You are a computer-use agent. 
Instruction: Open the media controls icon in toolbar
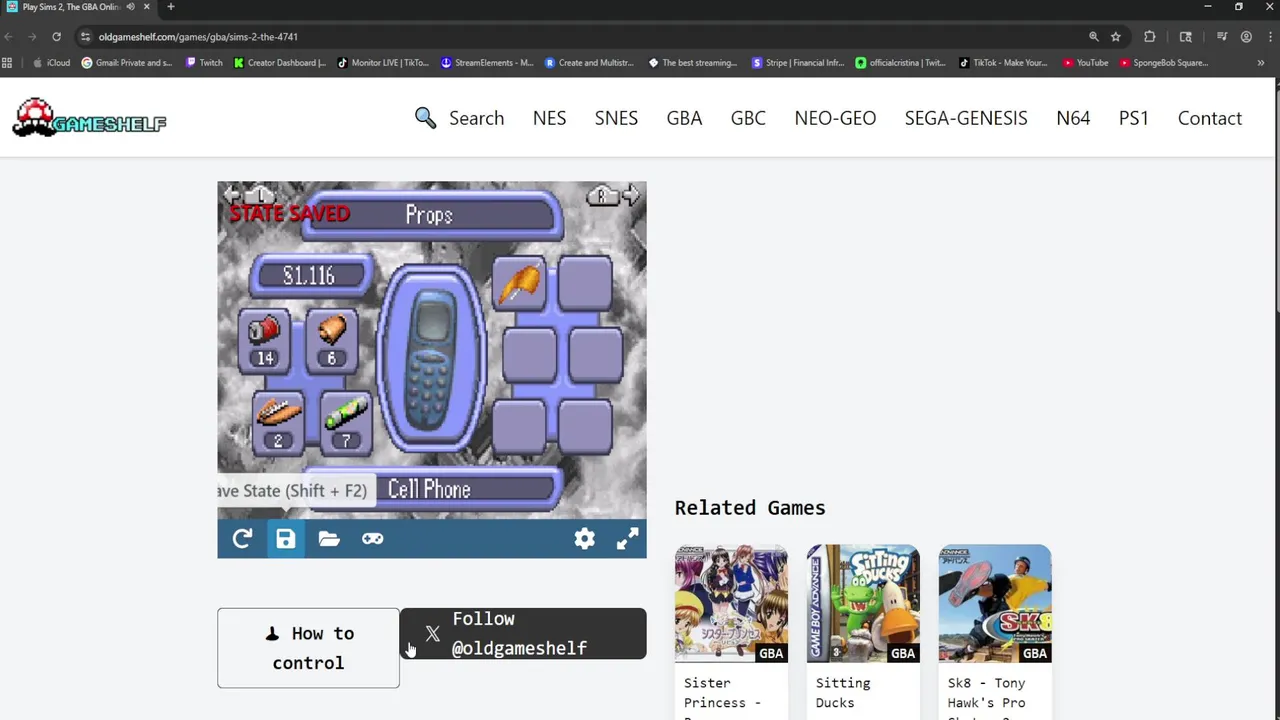1222,37
